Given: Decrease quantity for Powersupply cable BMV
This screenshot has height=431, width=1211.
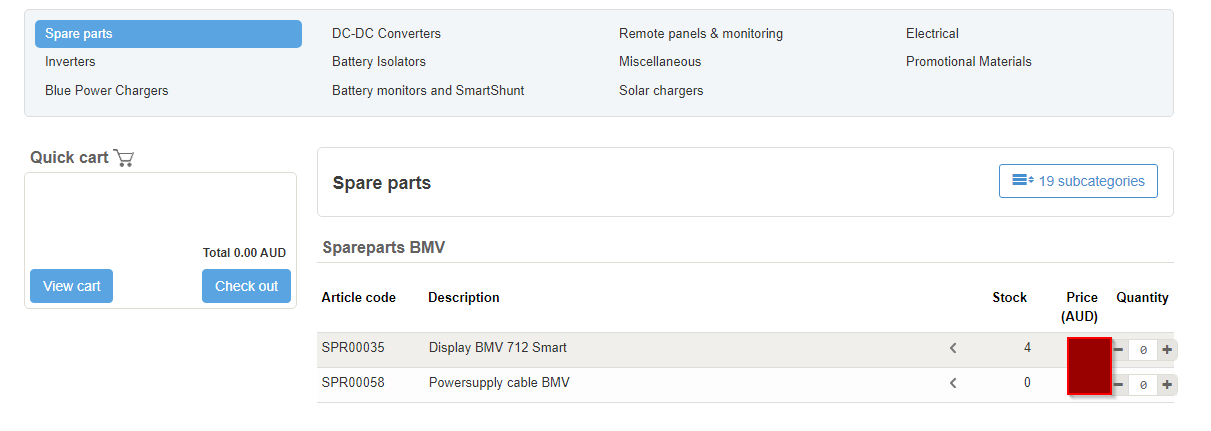Looking at the screenshot, I should coord(1119,385).
